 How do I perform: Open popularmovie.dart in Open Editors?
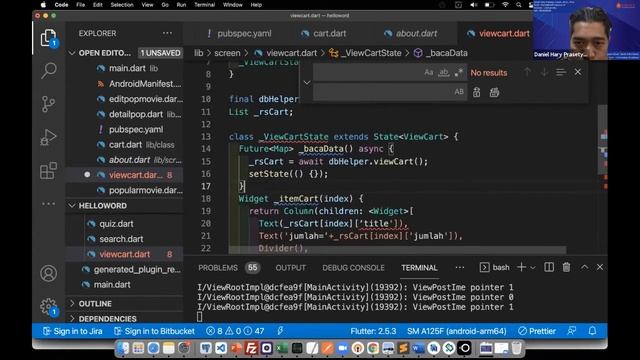coord(140,190)
